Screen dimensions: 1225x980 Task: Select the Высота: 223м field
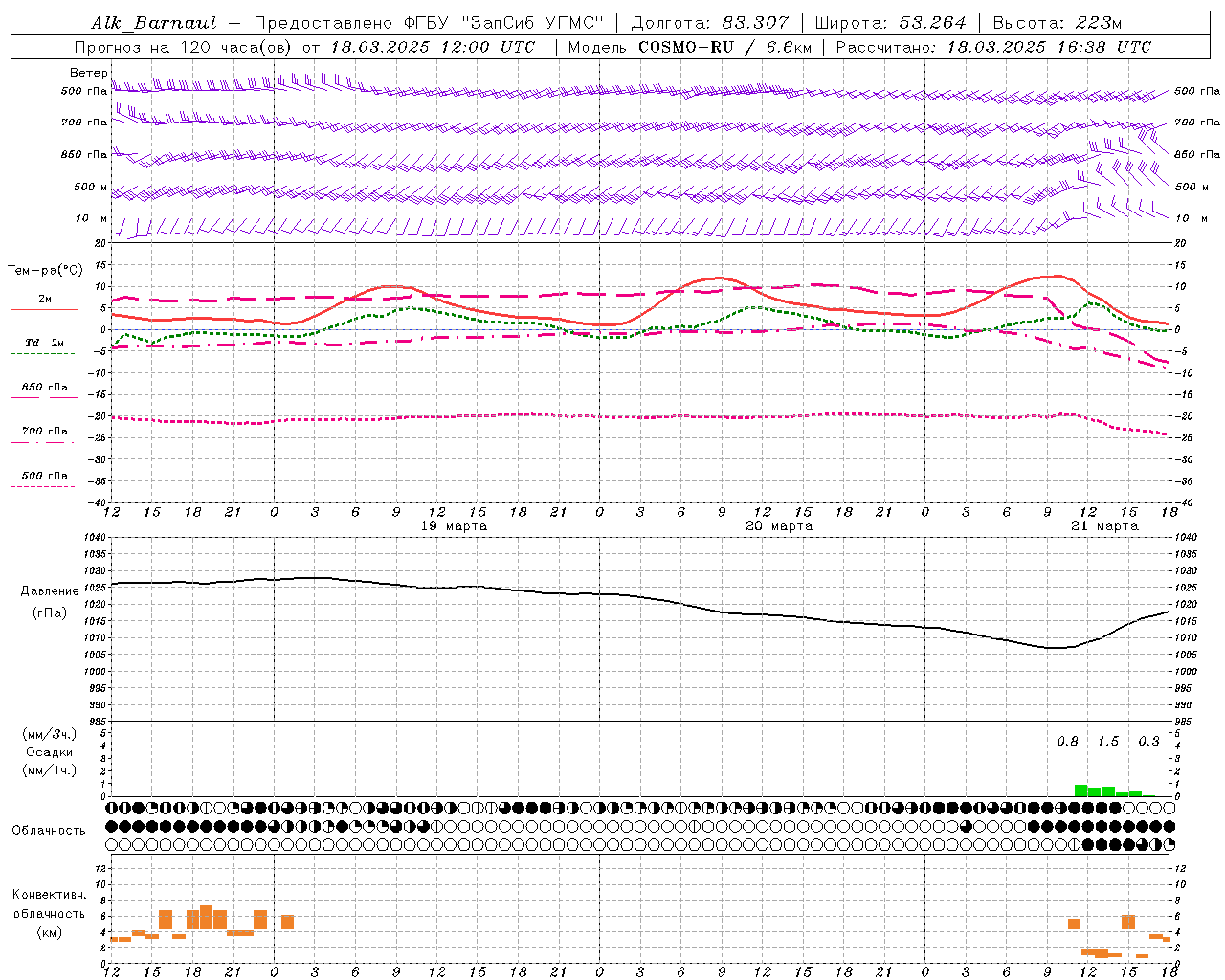point(1057,23)
